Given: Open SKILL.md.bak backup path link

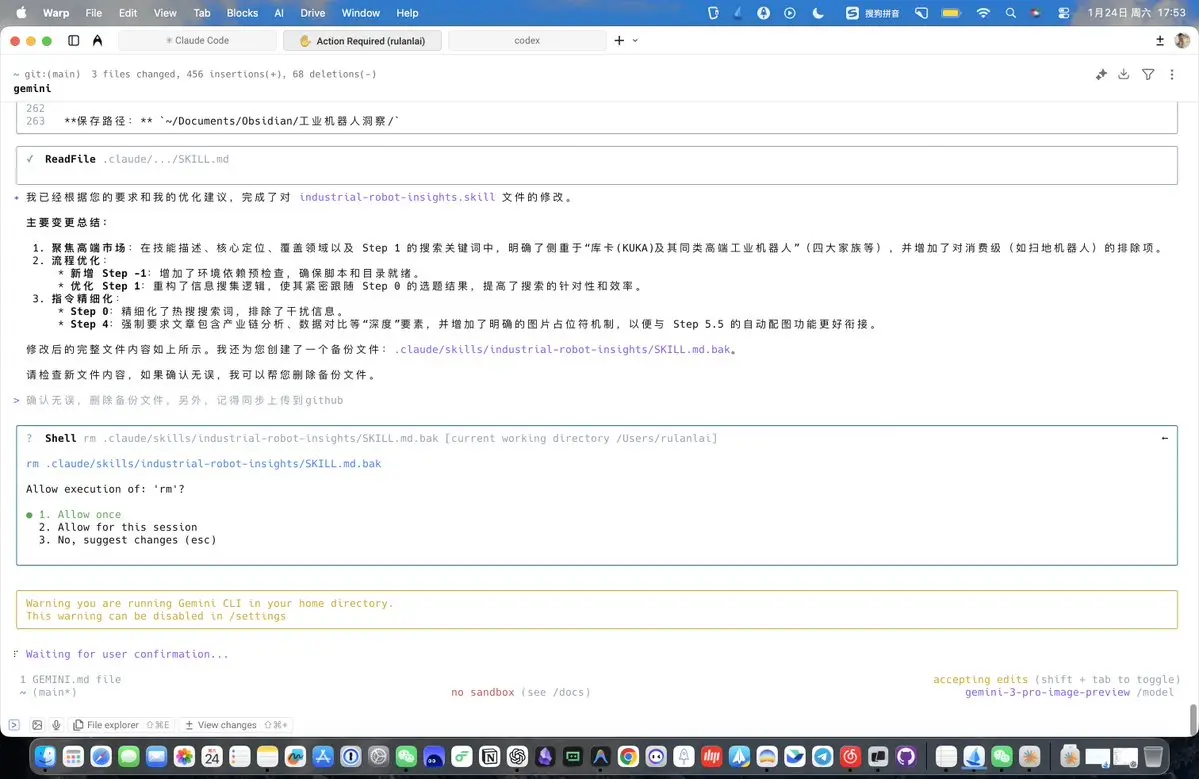Looking at the screenshot, I should (562, 349).
